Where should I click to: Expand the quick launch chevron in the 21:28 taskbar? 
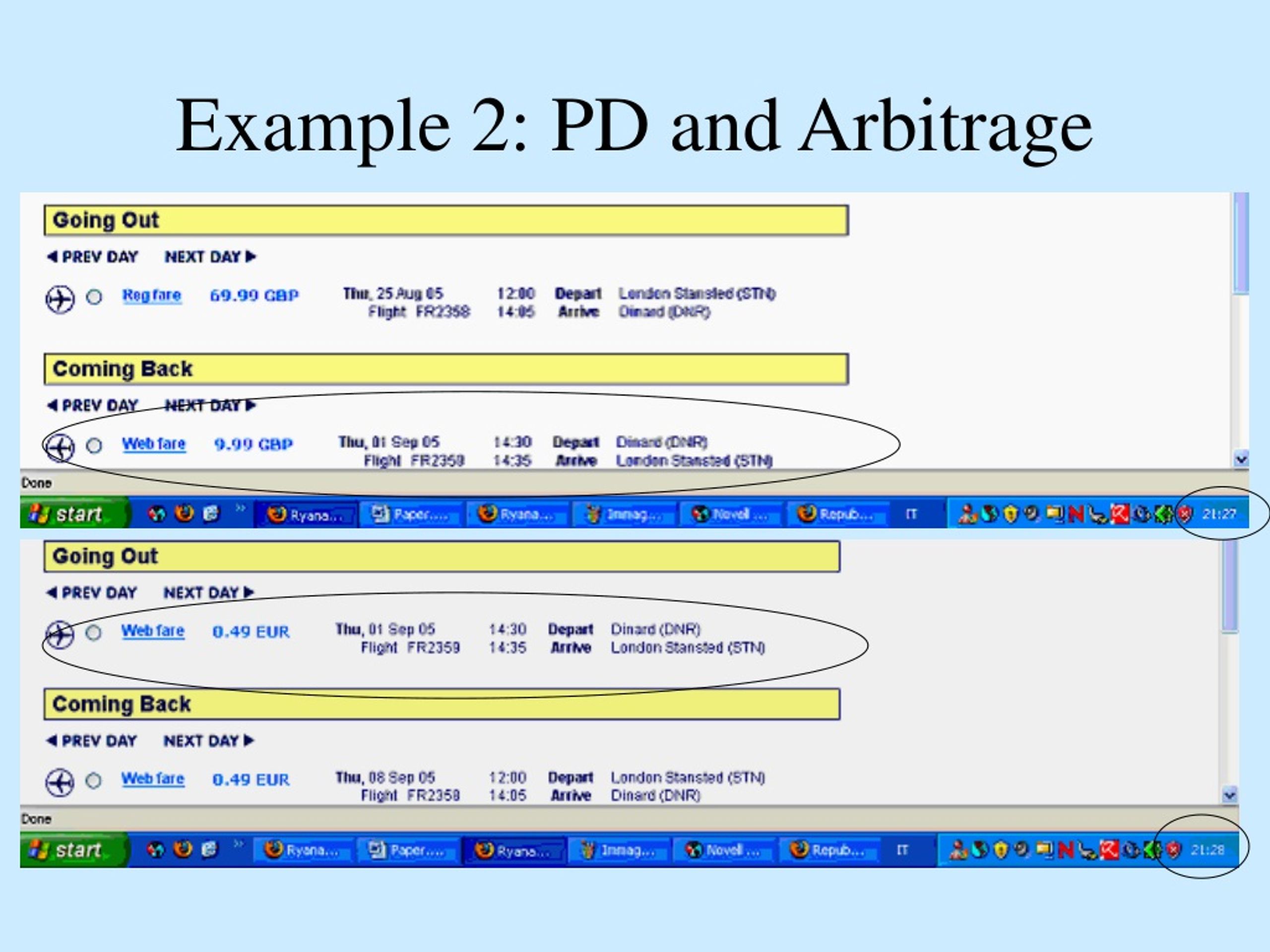(x=238, y=844)
